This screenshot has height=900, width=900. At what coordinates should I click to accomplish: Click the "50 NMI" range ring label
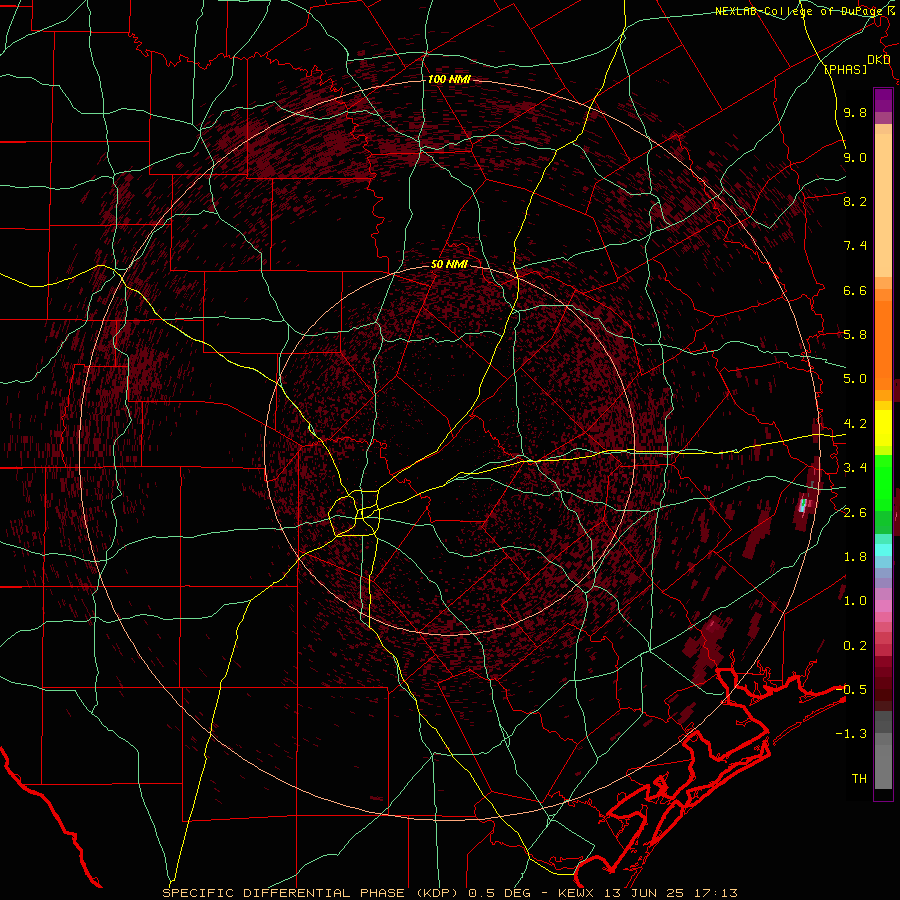[449, 264]
